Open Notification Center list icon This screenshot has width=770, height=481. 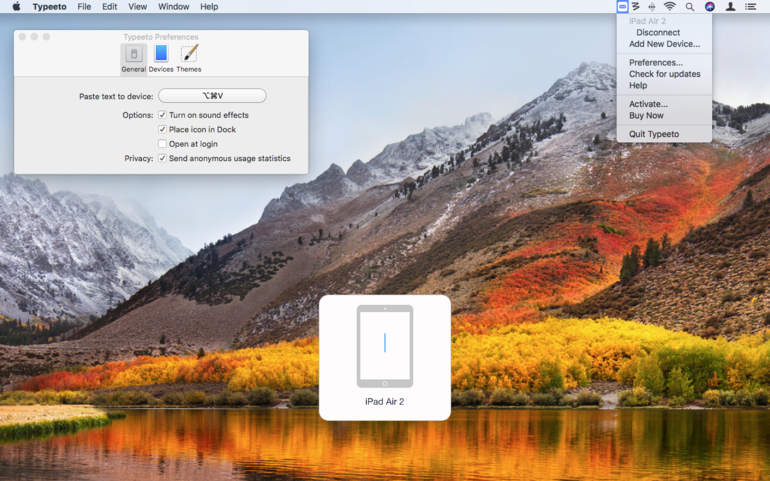tap(750, 6)
